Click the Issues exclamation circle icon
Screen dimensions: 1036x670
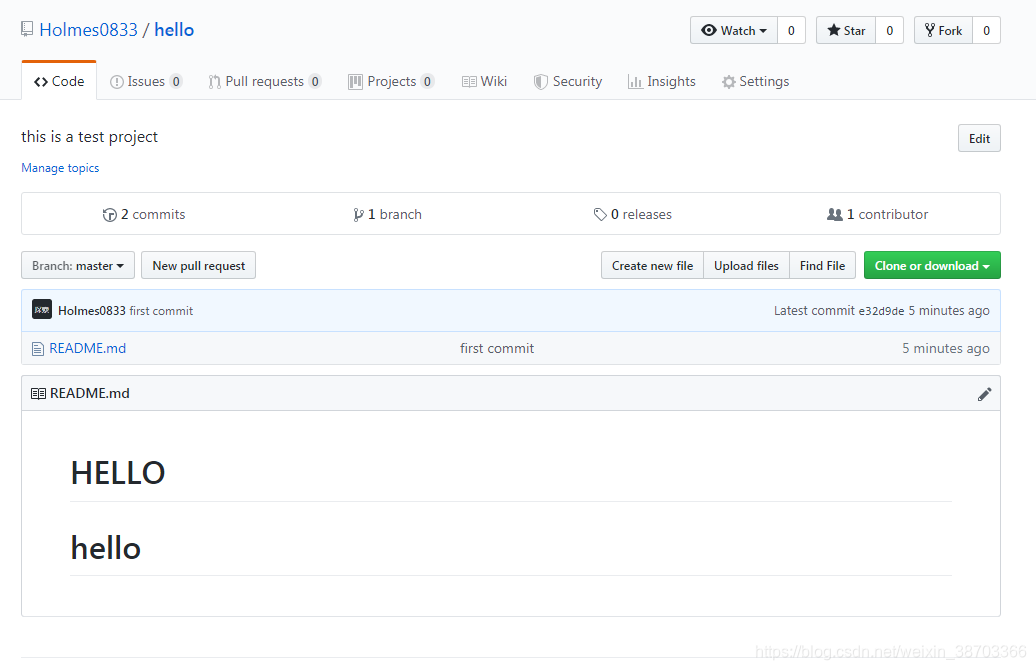click(x=117, y=82)
